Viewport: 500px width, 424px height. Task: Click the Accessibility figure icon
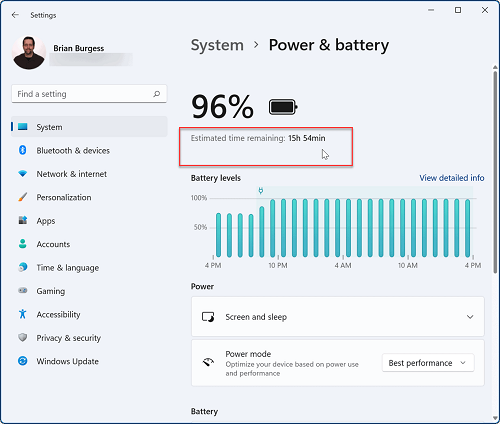(x=22, y=314)
